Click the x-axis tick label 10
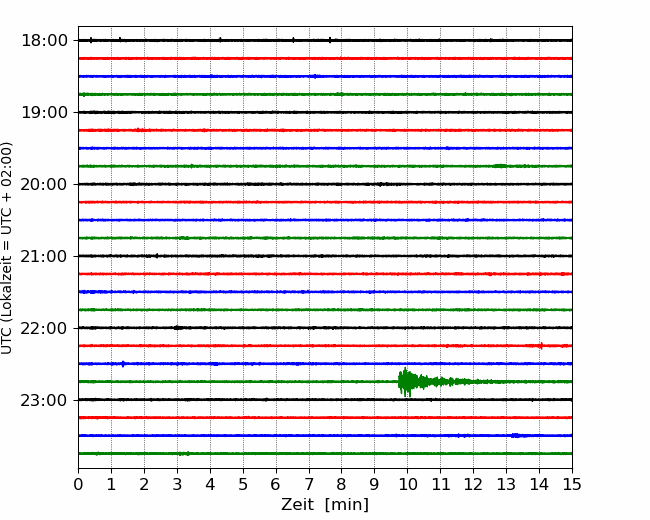This screenshot has height=520, width=650. (x=408, y=484)
